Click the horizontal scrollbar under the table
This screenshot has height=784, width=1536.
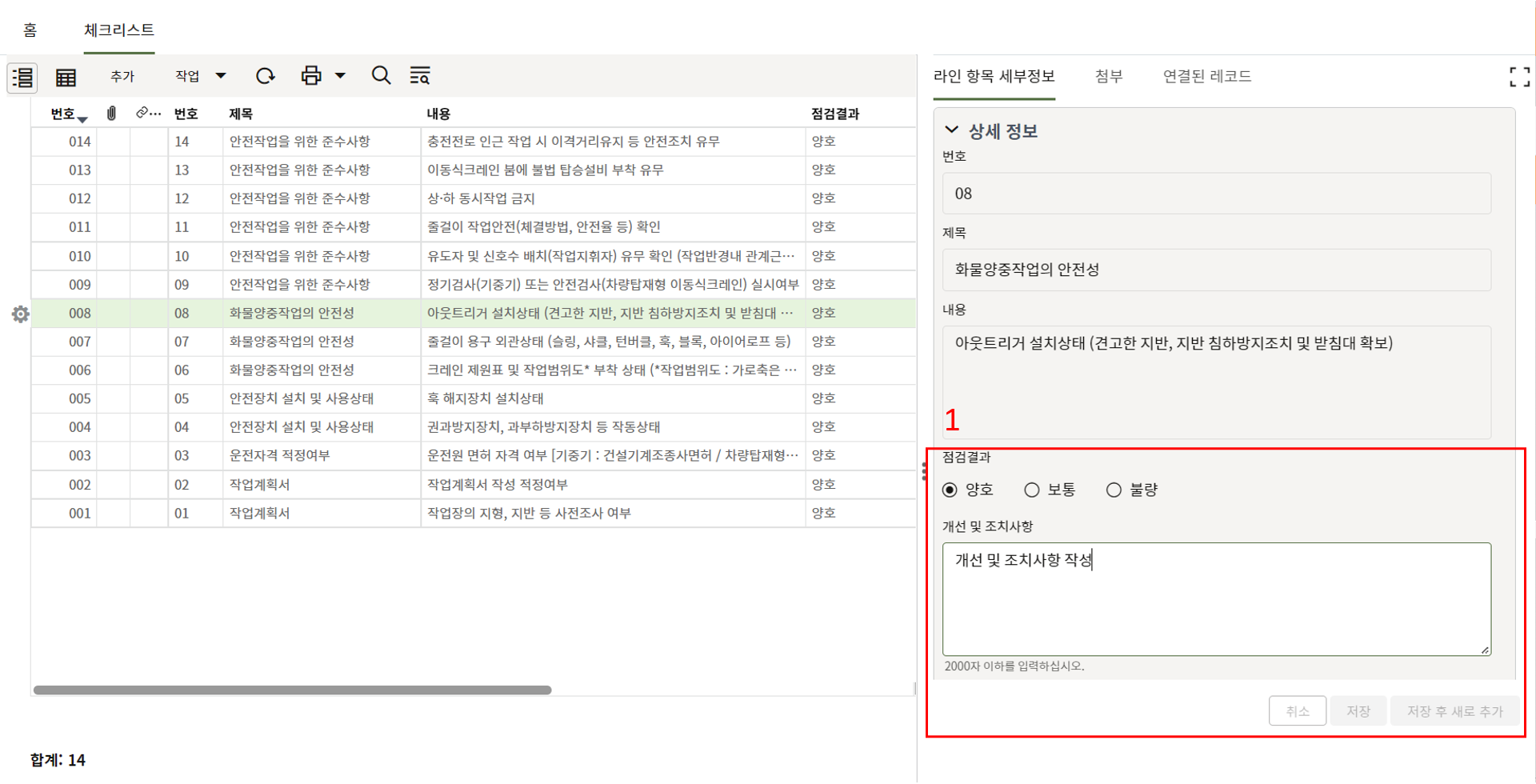[292, 690]
